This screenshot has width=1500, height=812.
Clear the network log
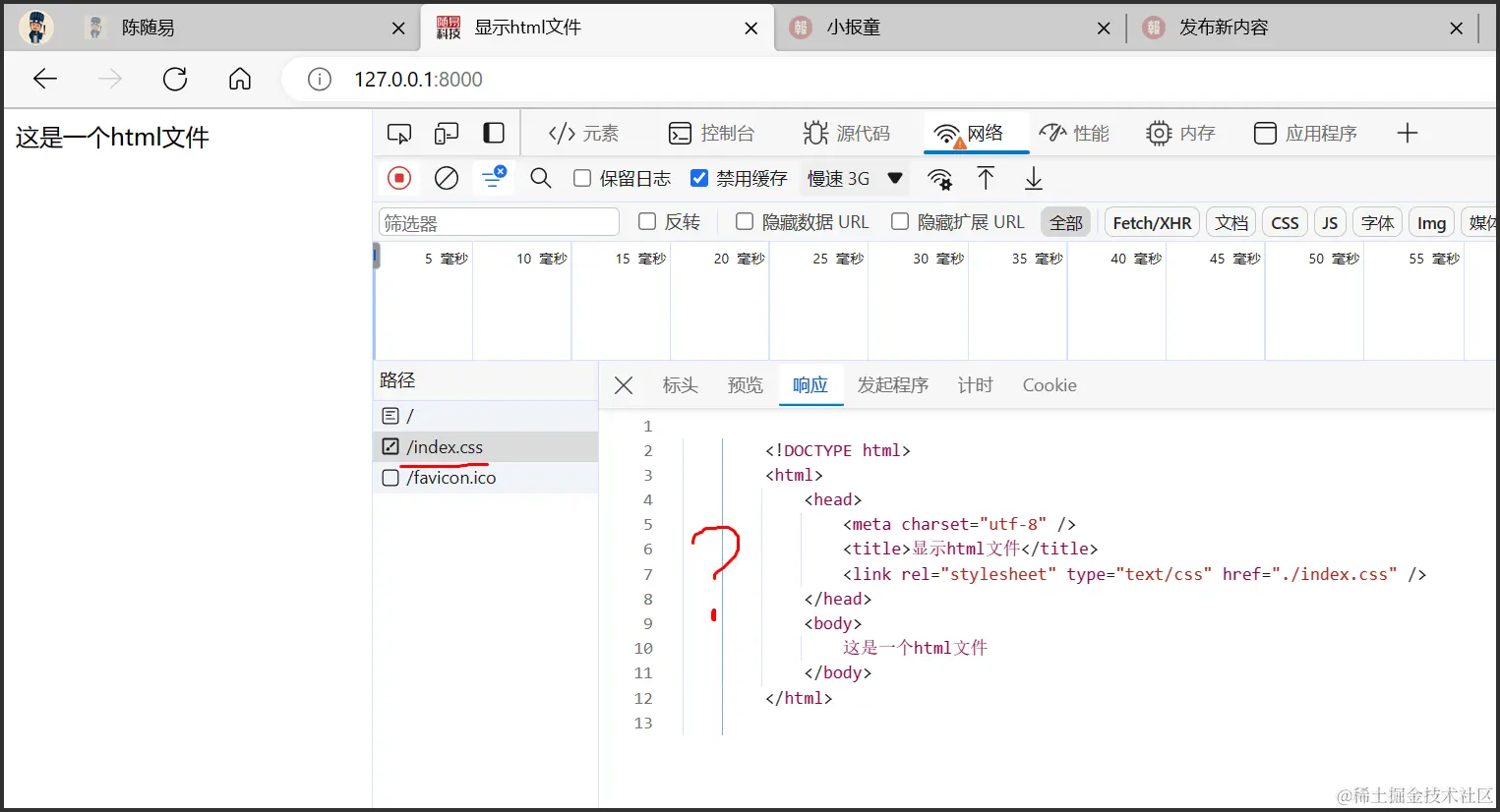[x=447, y=178]
